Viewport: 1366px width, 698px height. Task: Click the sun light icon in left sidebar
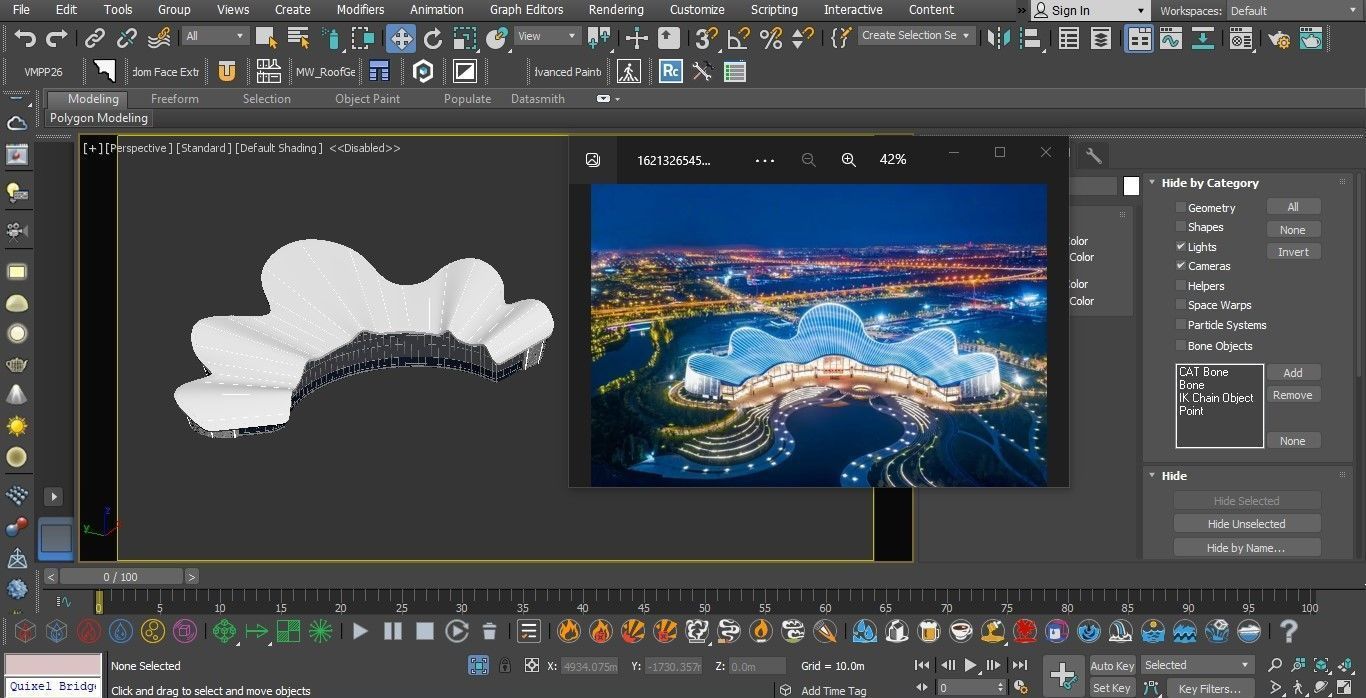[x=16, y=427]
